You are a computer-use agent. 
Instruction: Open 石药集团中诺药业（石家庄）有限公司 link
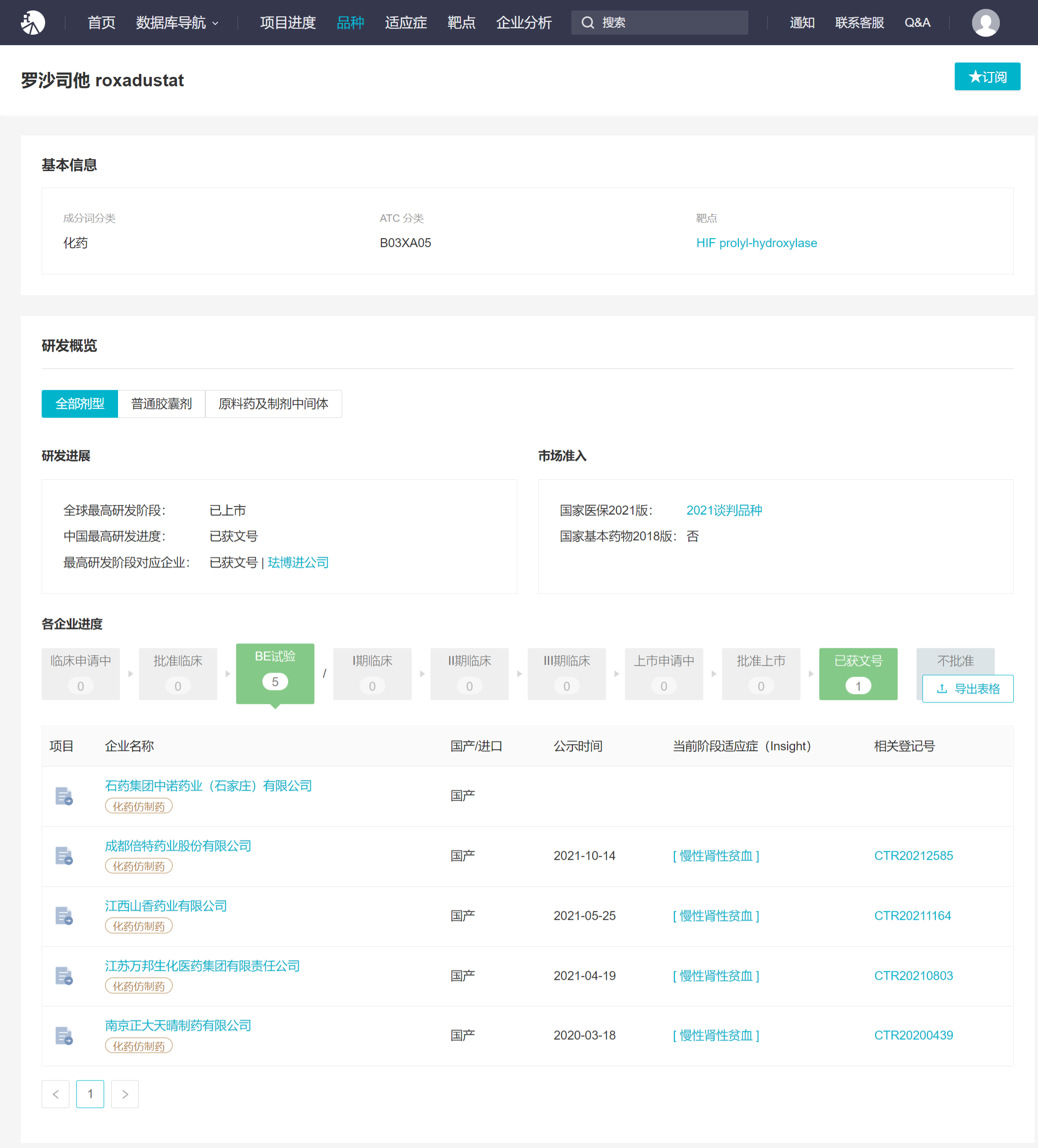pyautogui.click(x=208, y=786)
